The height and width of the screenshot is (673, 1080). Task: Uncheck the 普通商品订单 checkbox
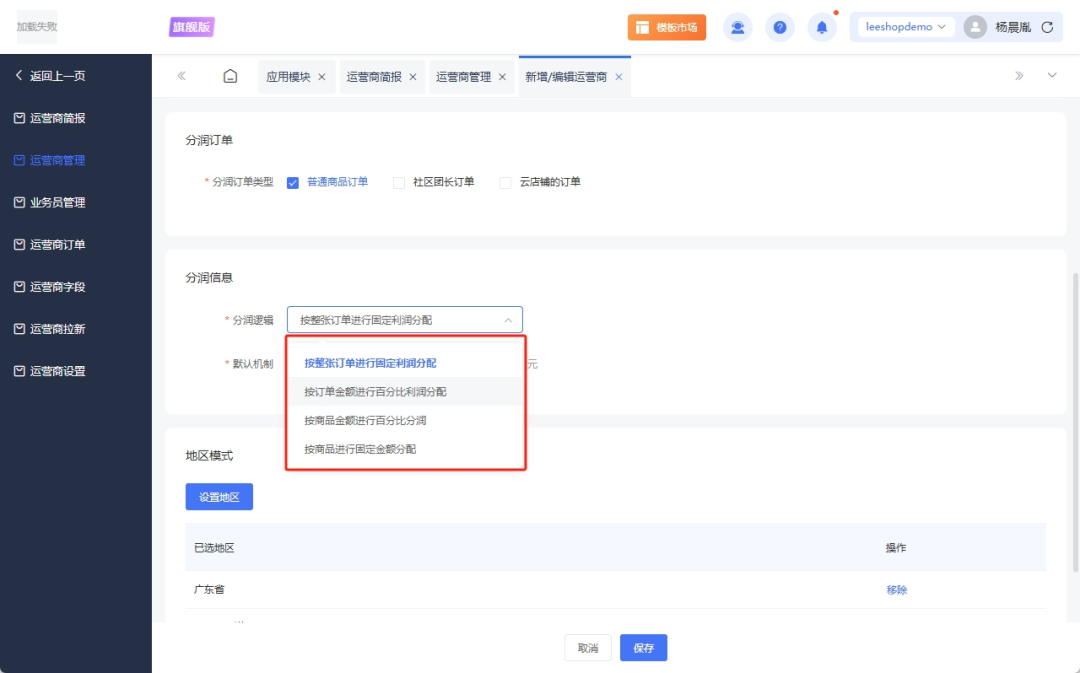pos(293,183)
